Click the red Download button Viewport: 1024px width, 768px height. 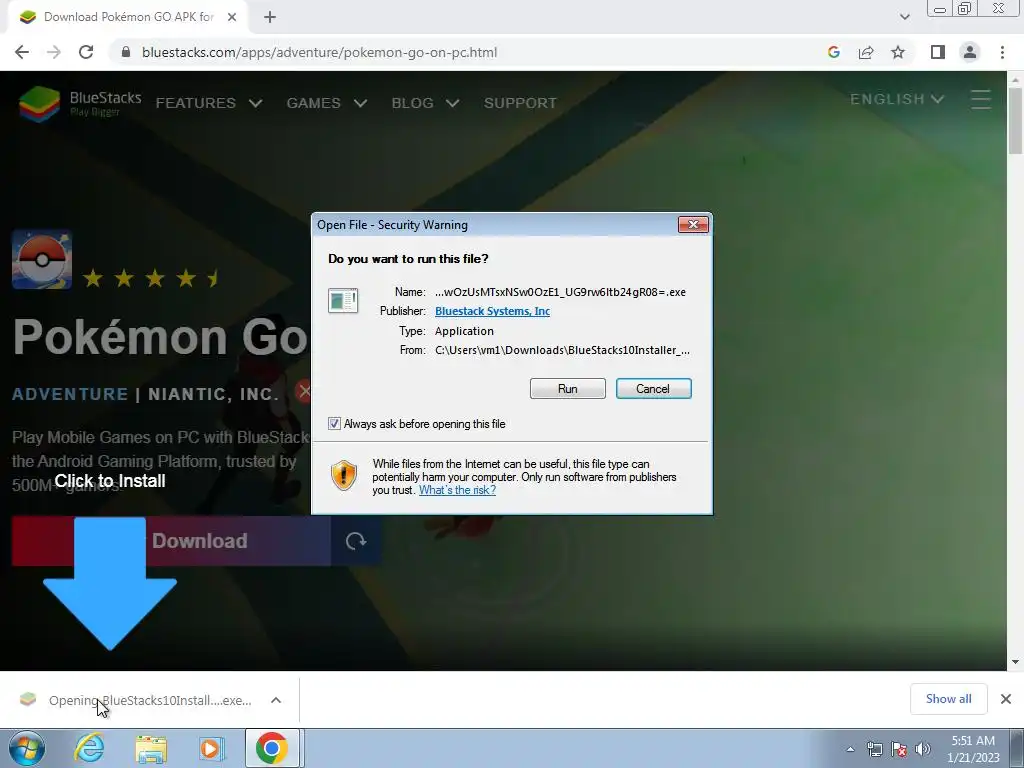click(171, 541)
